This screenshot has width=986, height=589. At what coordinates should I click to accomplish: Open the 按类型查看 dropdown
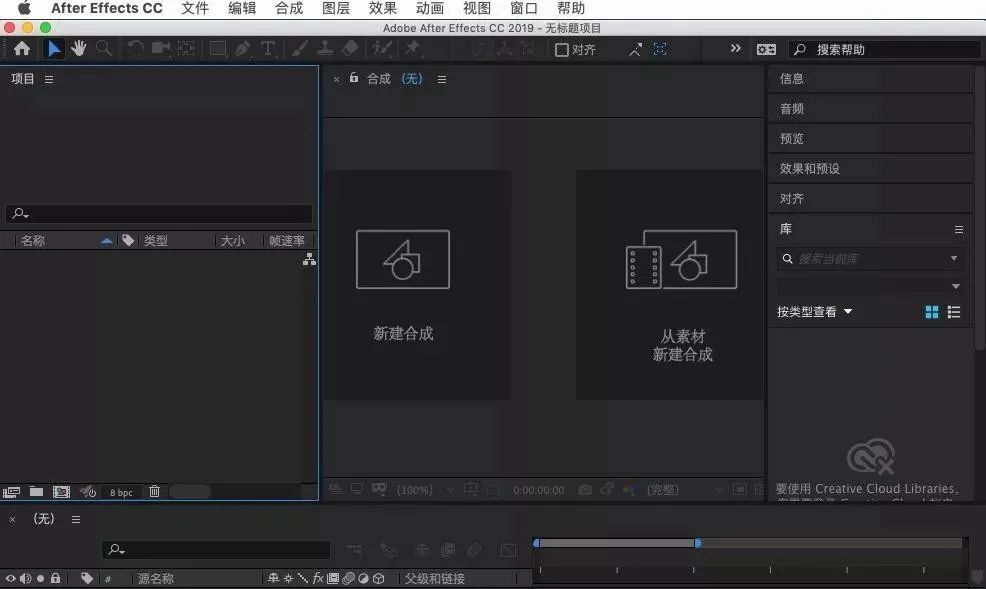[x=814, y=312]
